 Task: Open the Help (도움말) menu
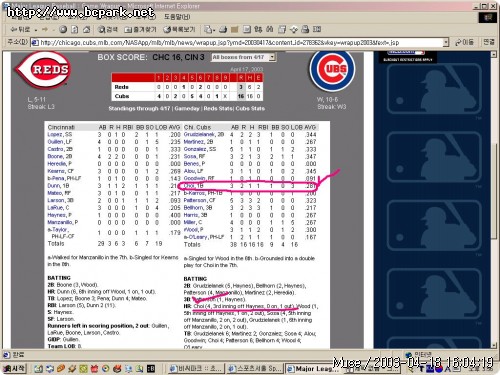177,16
